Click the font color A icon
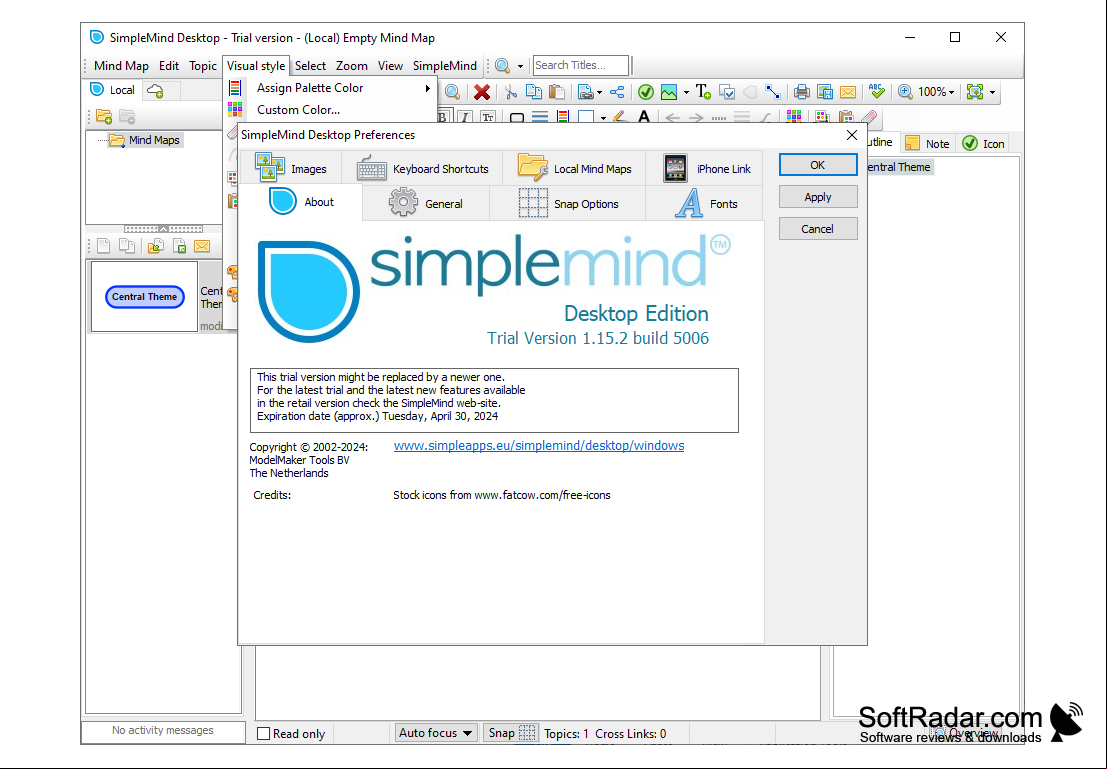This screenshot has height=769, width=1107. click(x=643, y=117)
